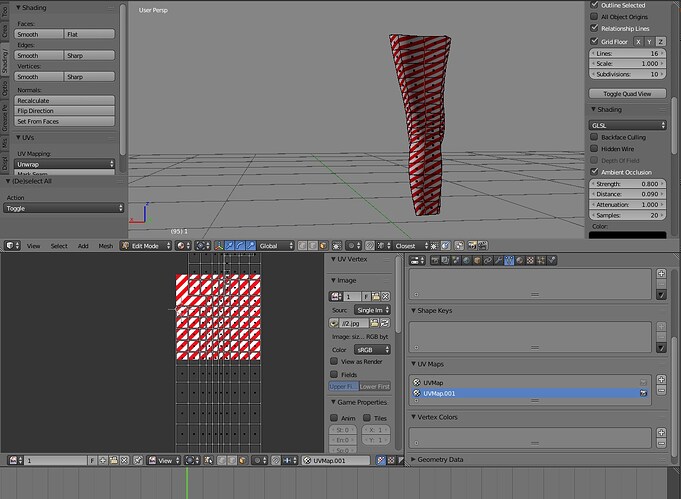Click the Rotate manipulator arc icon
681x499 pixels.
pos(240,246)
